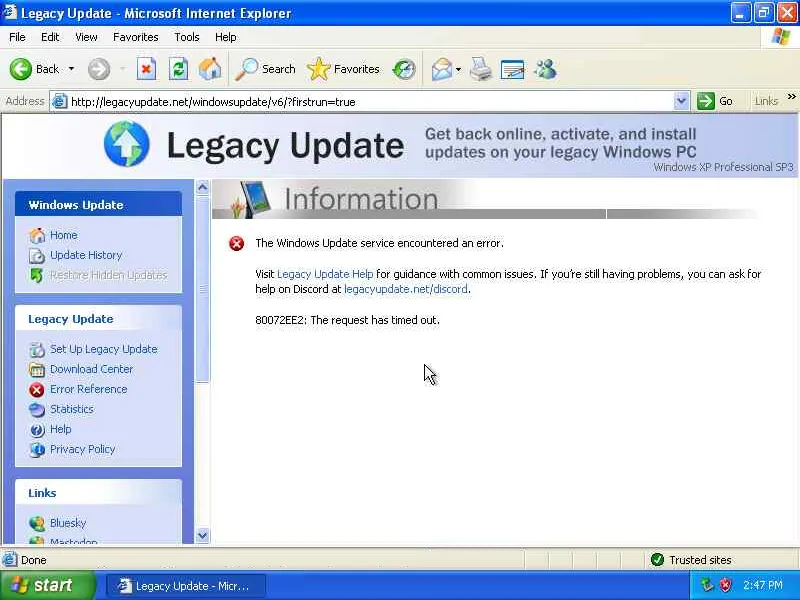Open the Messenger people icon

545,69
